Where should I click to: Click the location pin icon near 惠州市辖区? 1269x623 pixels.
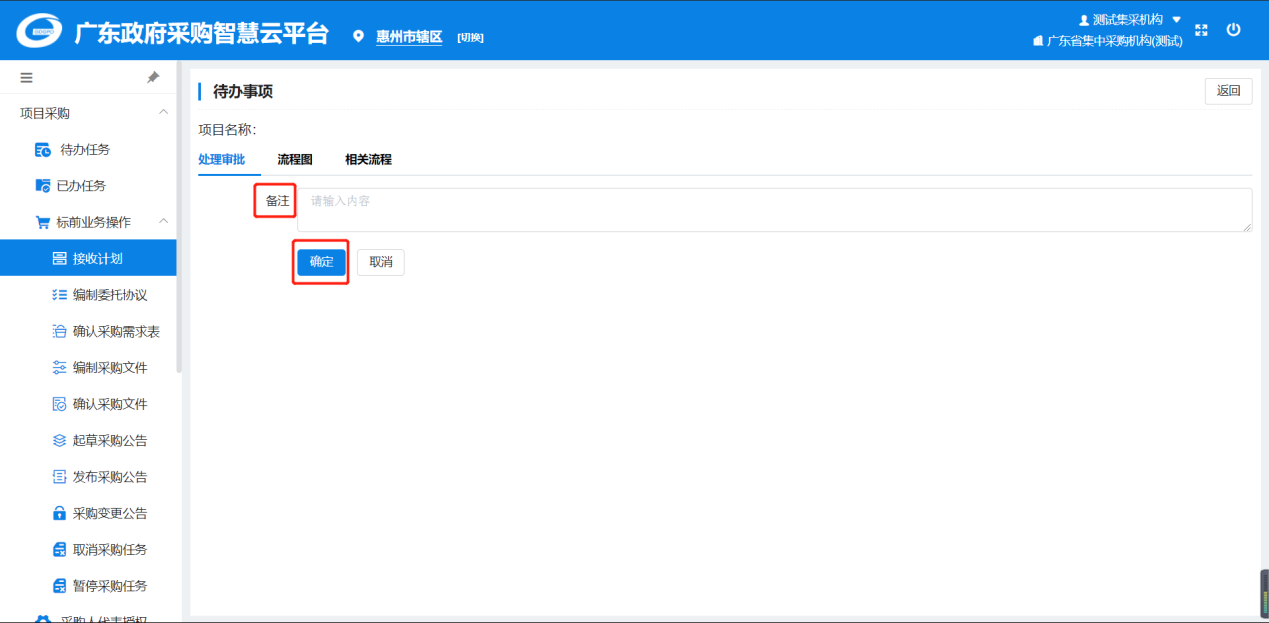pos(359,37)
